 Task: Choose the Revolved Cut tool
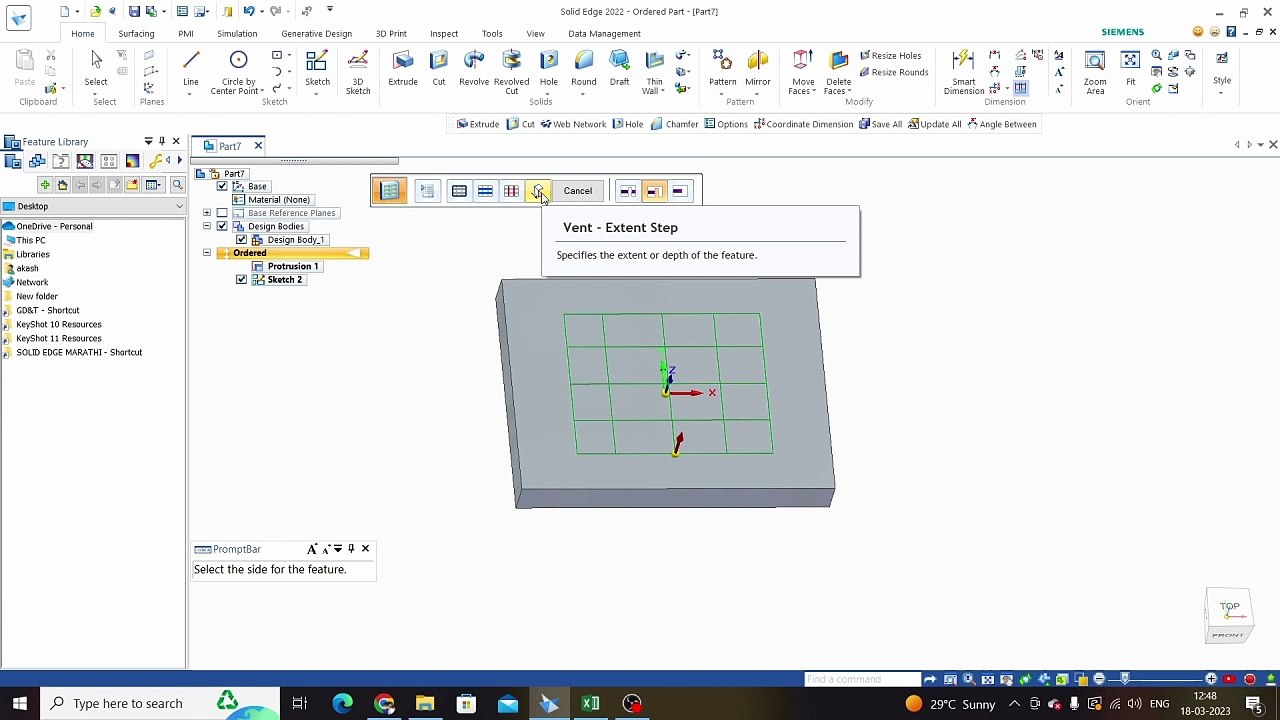[x=511, y=72]
